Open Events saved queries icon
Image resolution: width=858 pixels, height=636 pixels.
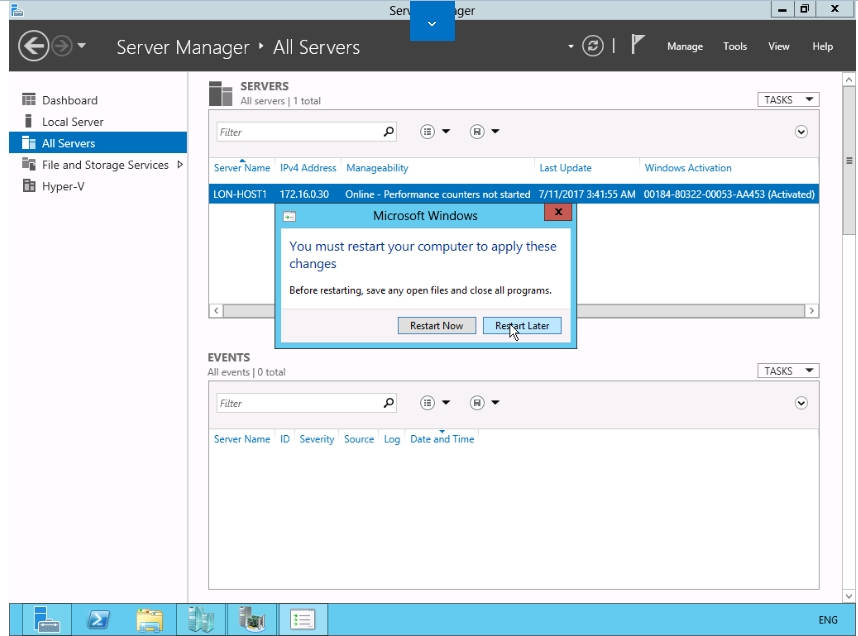(x=477, y=403)
